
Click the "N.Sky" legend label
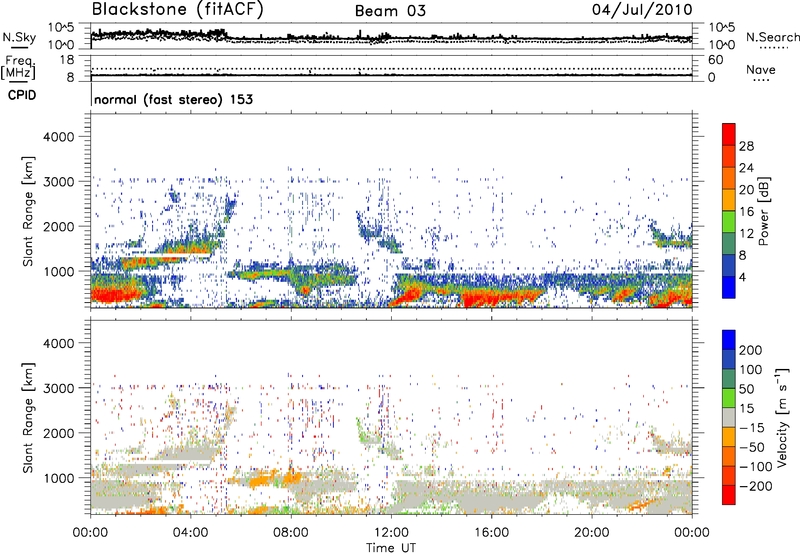pyautogui.click(x=19, y=37)
